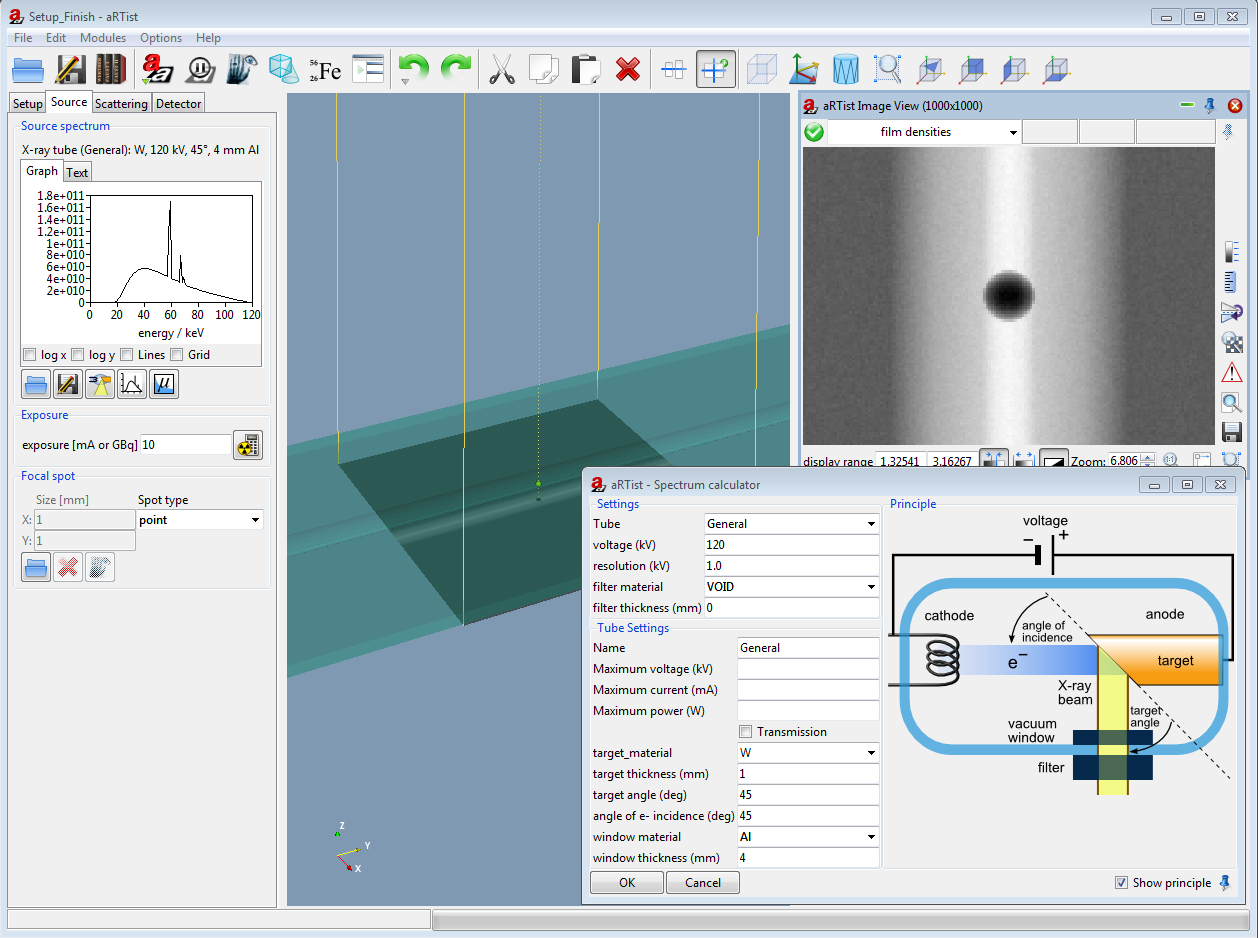Open the Edit menu
The height and width of the screenshot is (938, 1258).
click(56, 38)
